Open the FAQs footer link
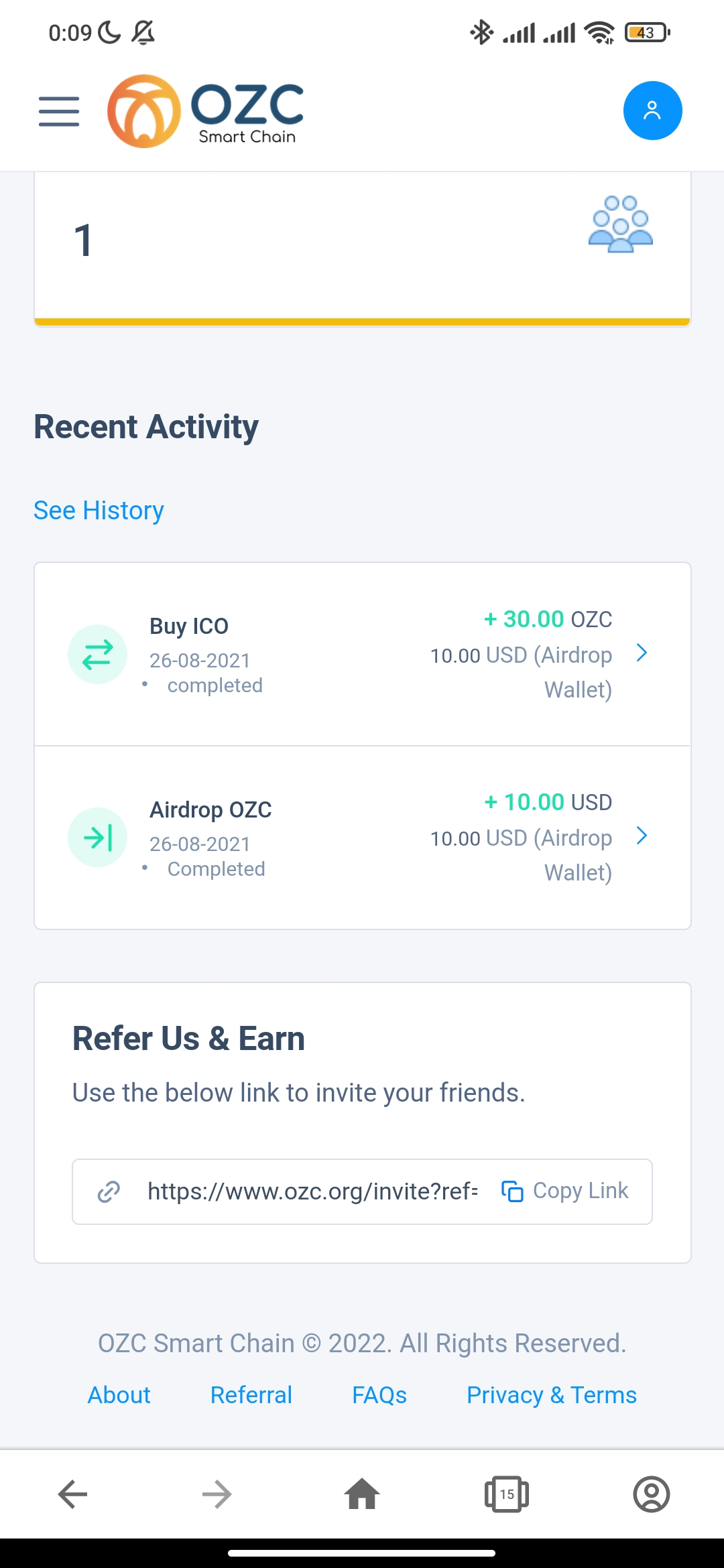Viewport: 724px width, 1568px height. (379, 1395)
